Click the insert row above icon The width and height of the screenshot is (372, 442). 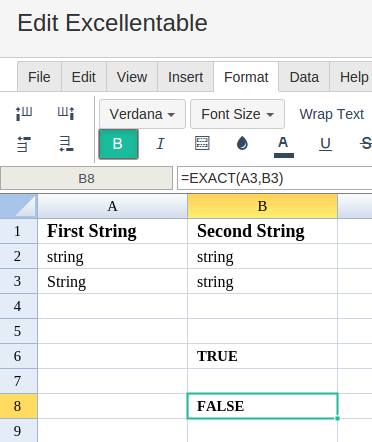coord(24,144)
